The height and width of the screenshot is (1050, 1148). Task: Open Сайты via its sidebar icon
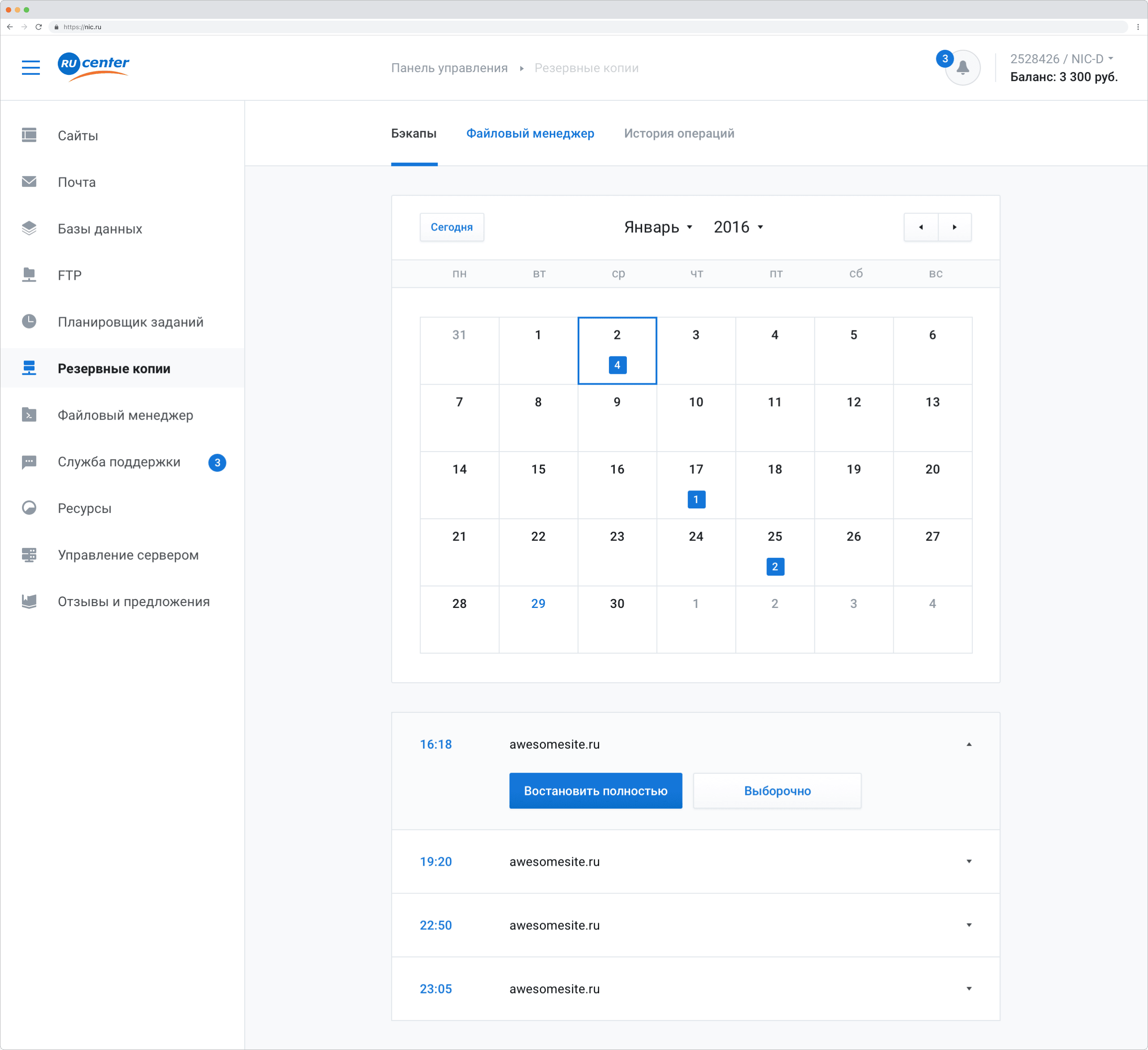(29, 135)
